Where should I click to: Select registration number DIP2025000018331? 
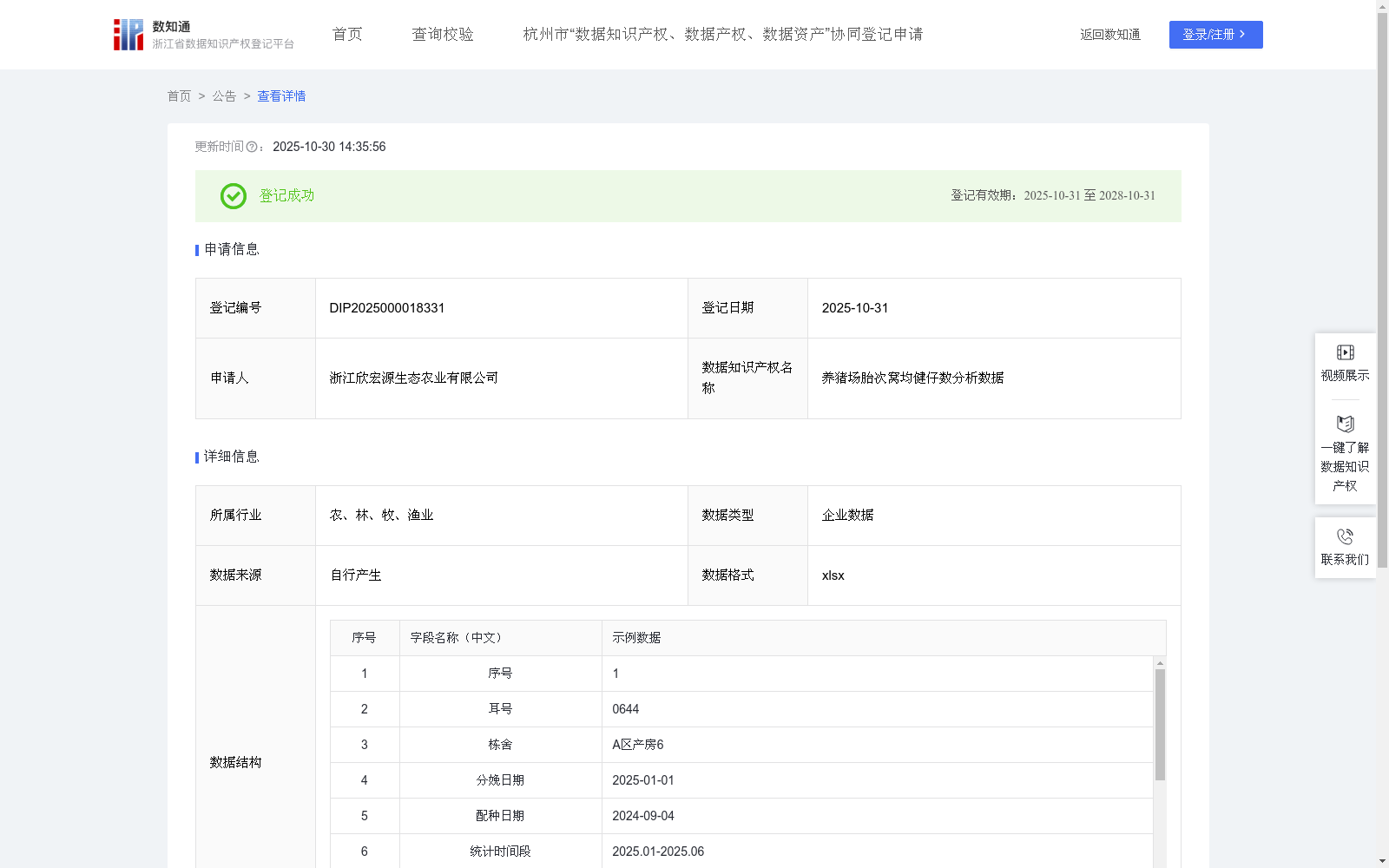pos(387,308)
